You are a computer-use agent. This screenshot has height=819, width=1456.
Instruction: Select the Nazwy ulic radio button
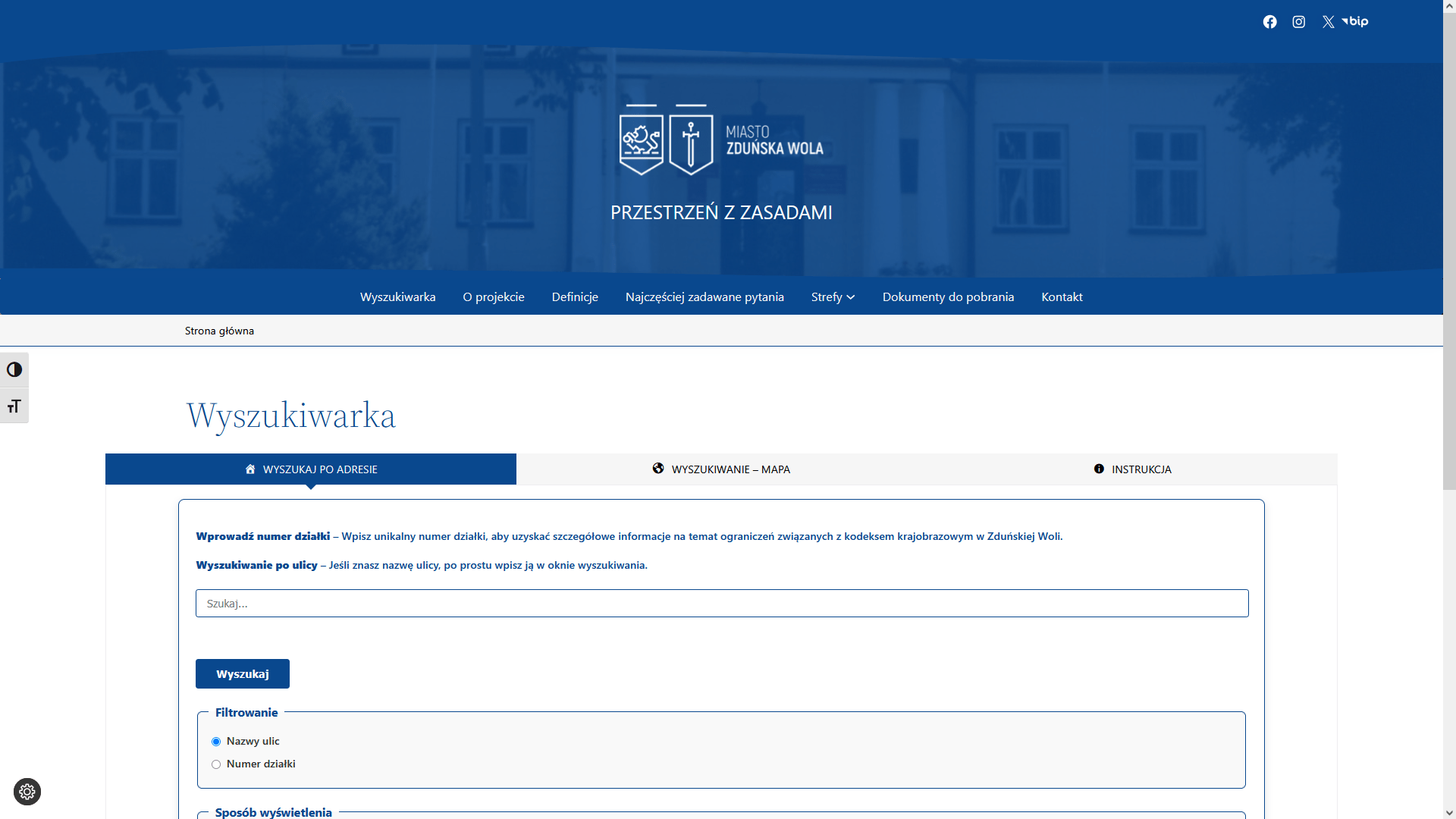pyautogui.click(x=216, y=742)
